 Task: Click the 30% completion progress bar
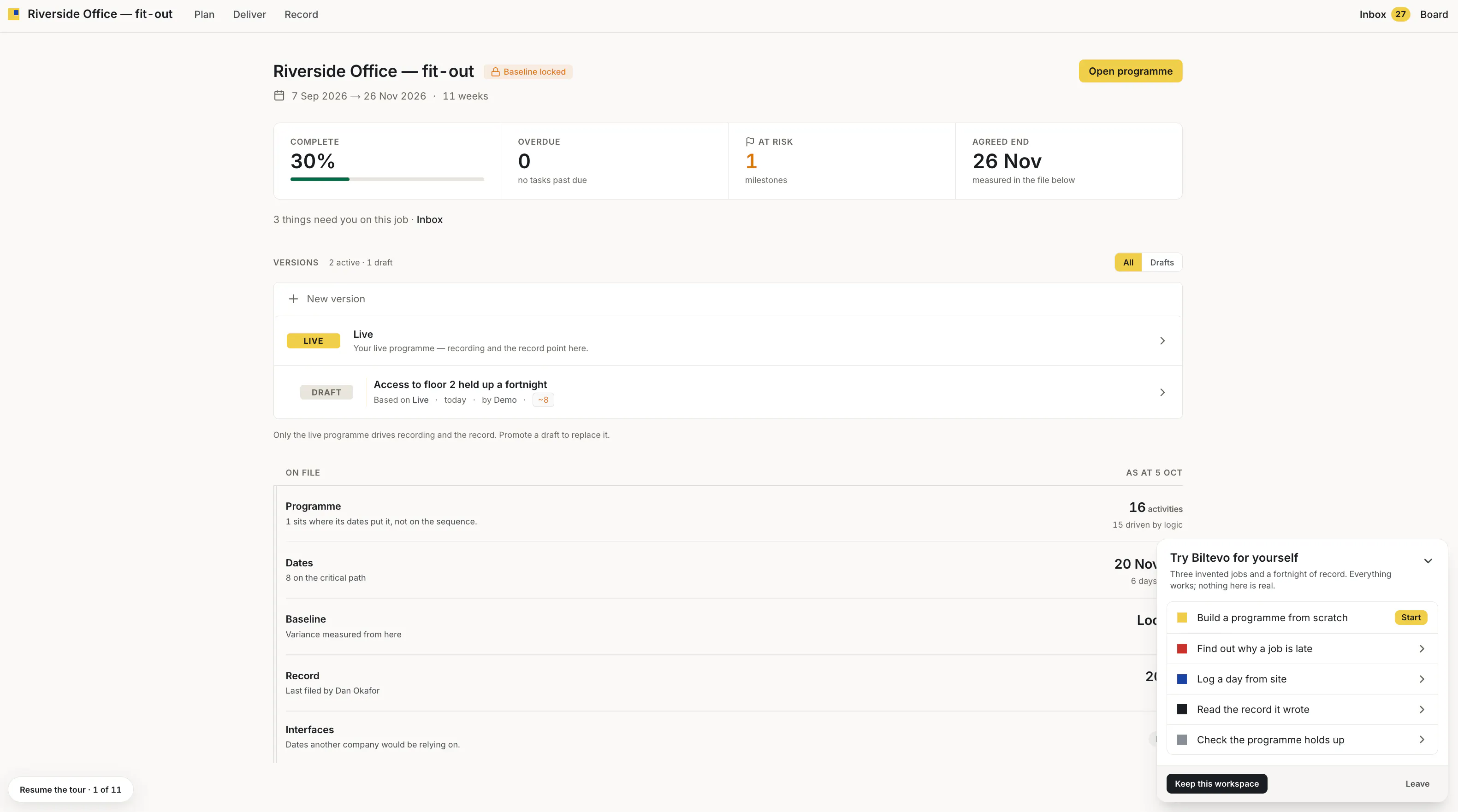(387, 179)
